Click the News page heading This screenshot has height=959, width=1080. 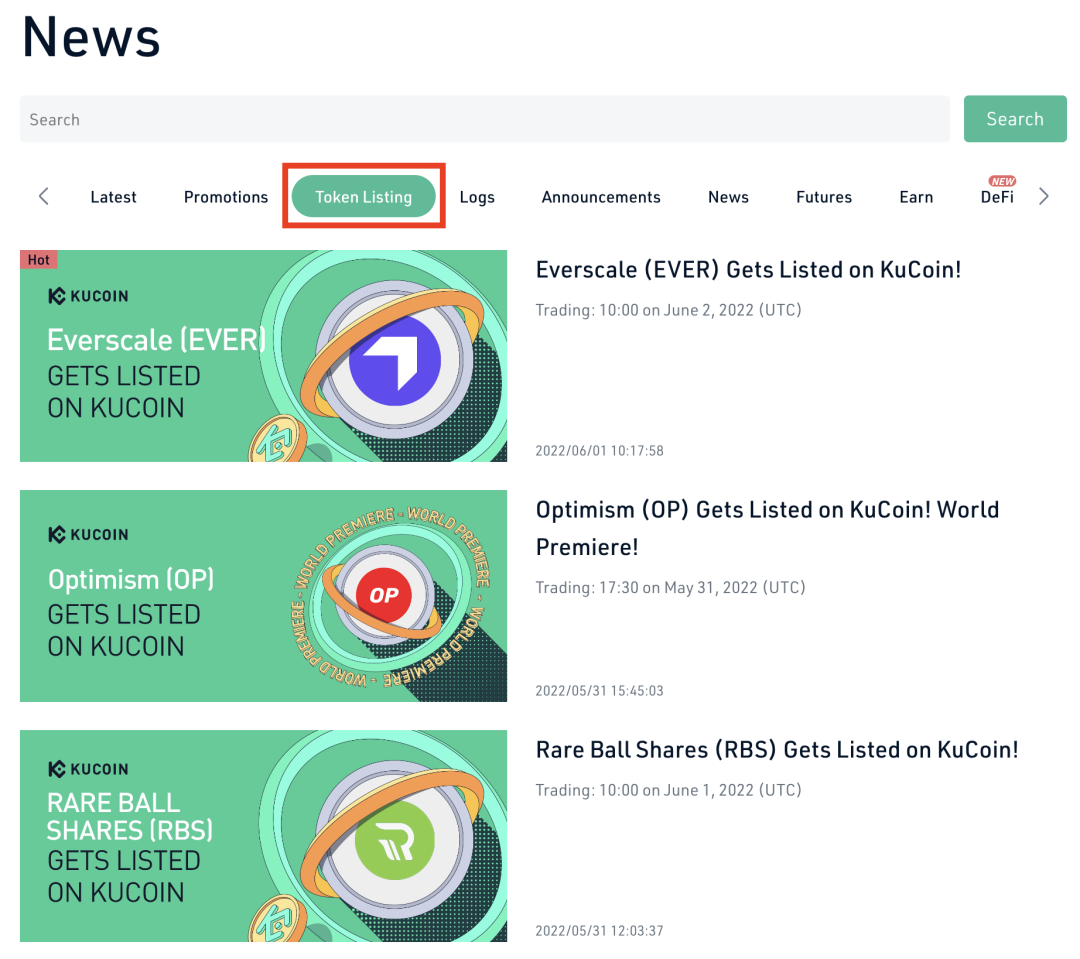coord(91,37)
